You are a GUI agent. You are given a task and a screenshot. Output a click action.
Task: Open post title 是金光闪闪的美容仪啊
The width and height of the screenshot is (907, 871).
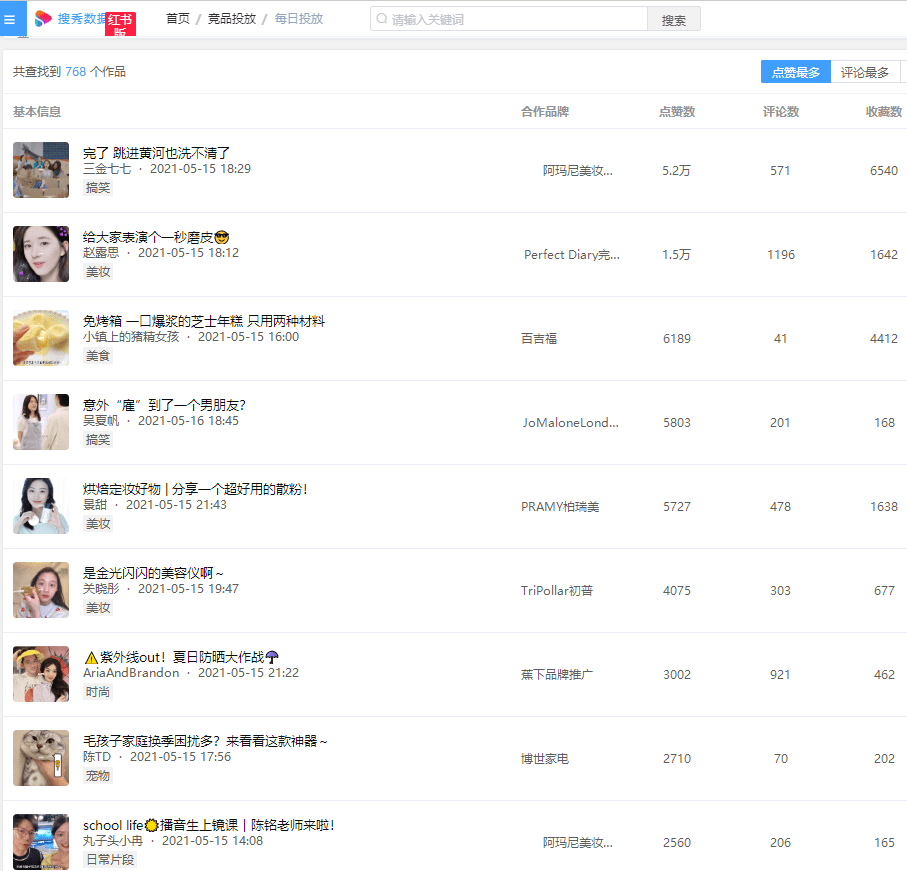[x=153, y=573]
